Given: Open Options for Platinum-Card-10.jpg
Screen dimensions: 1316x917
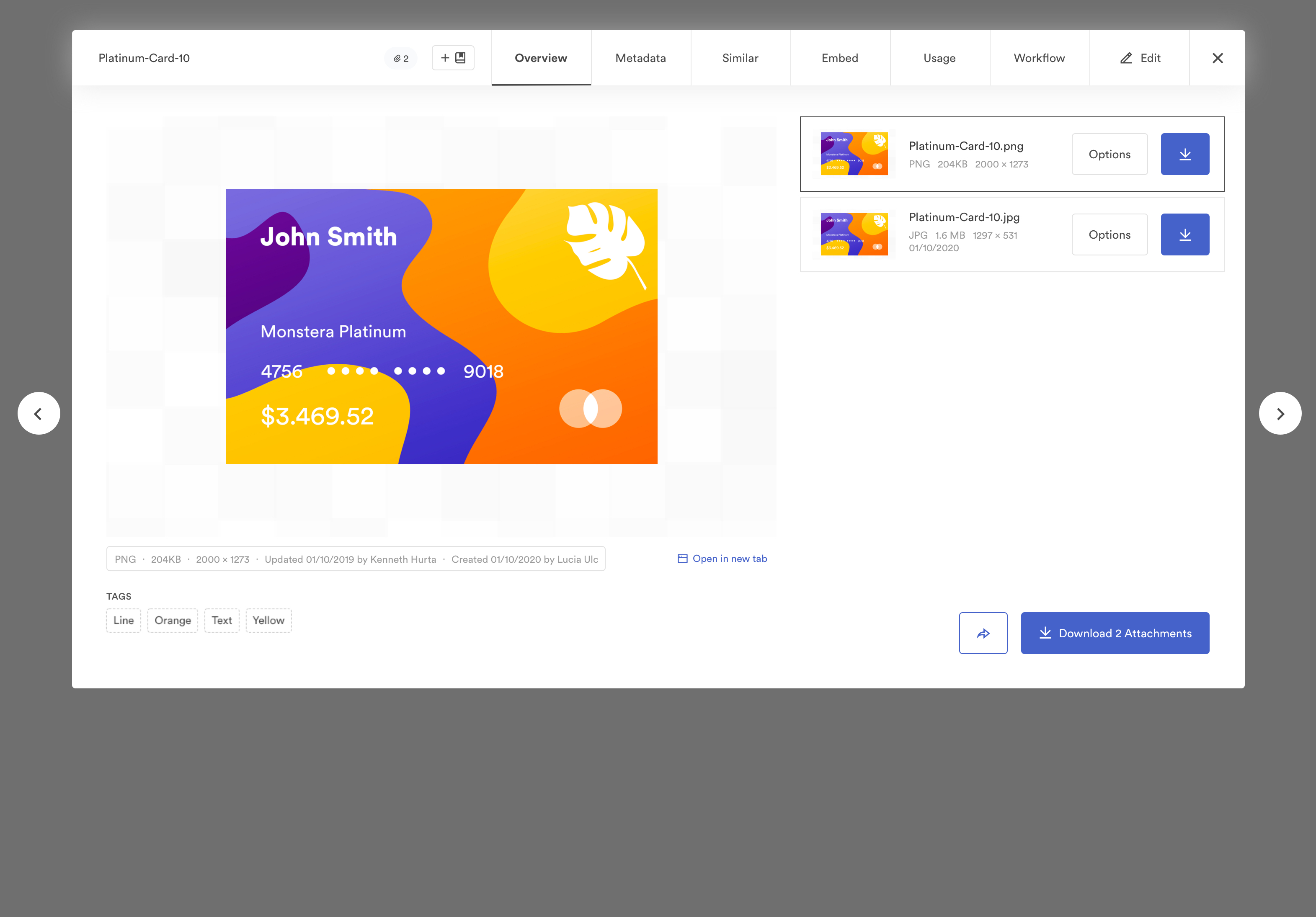Looking at the screenshot, I should pos(1110,234).
